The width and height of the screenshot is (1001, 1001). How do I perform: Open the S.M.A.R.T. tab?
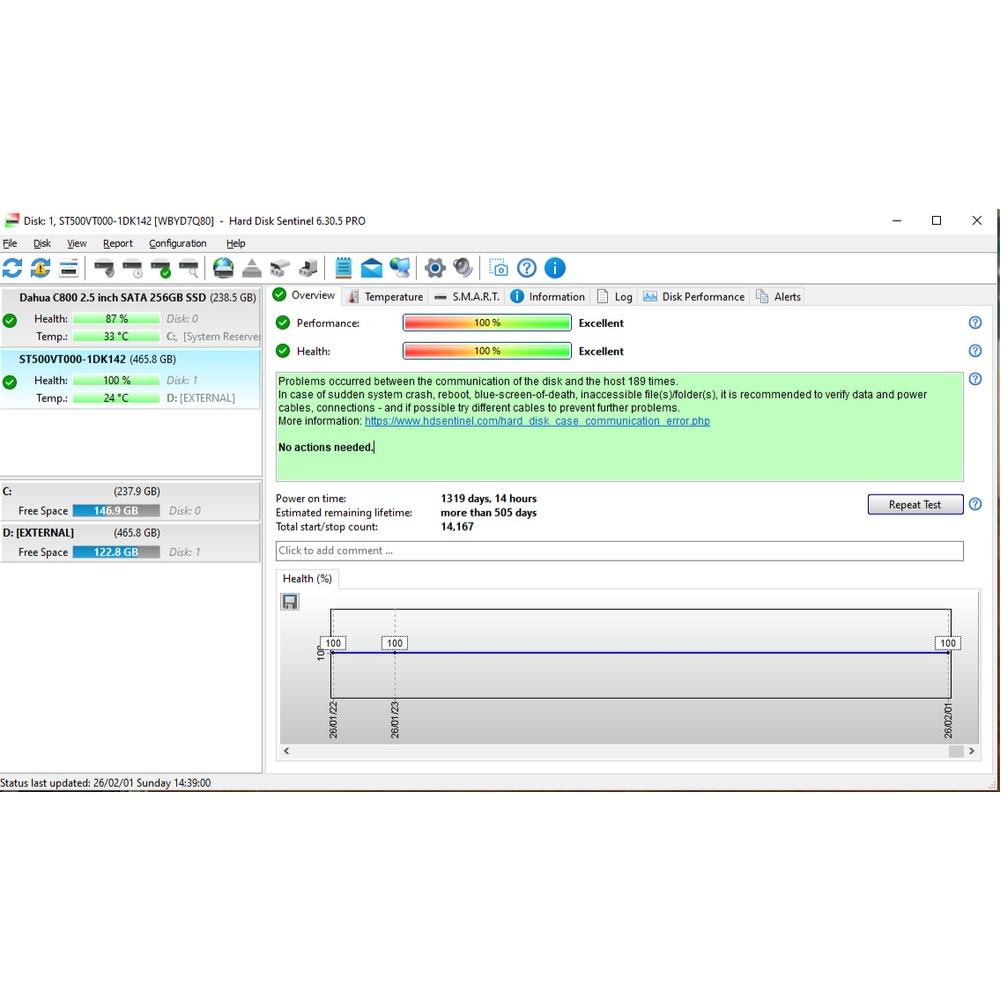click(x=467, y=297)
